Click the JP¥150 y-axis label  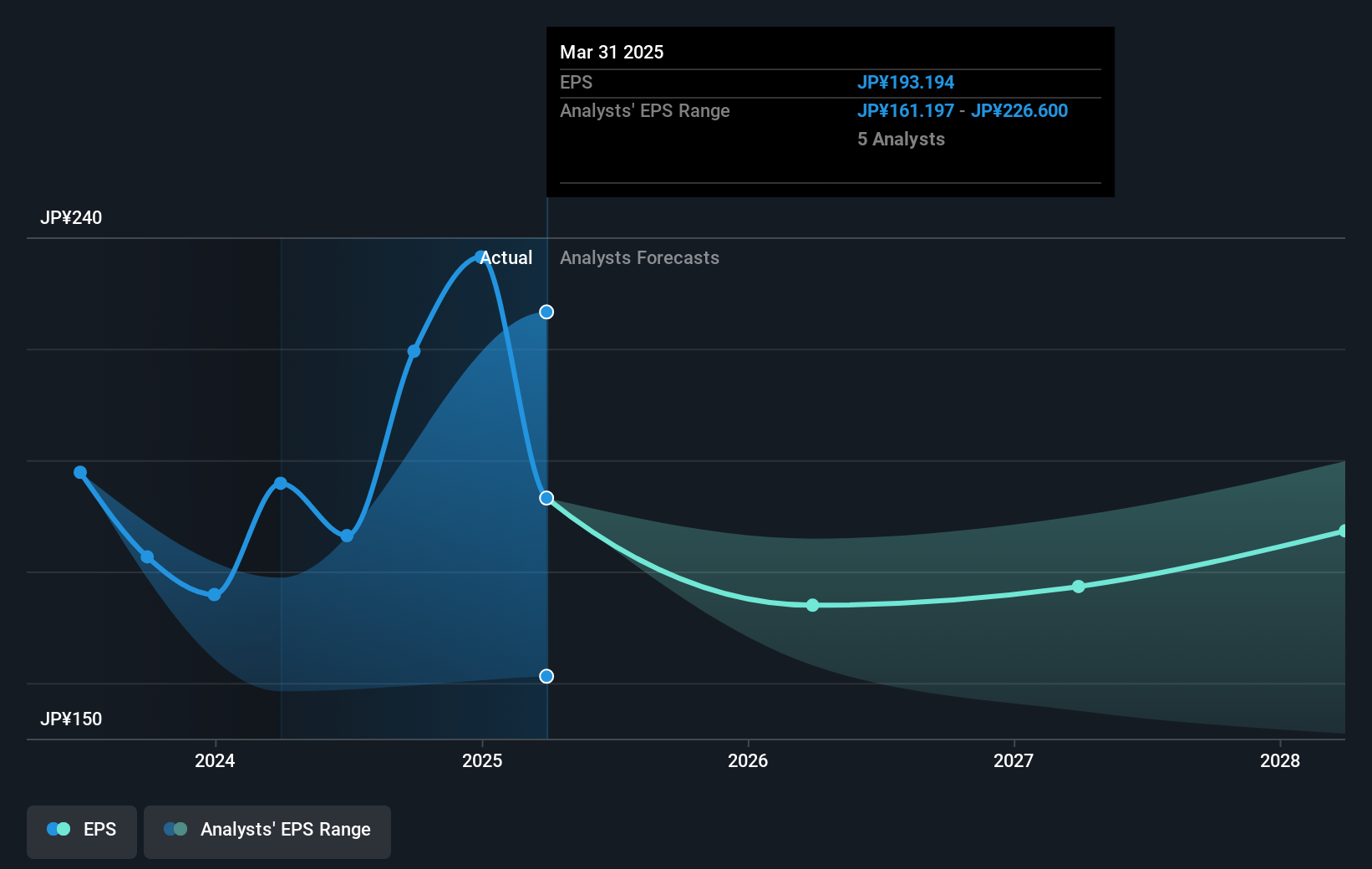pyautogui.click(x=71, y=719)
